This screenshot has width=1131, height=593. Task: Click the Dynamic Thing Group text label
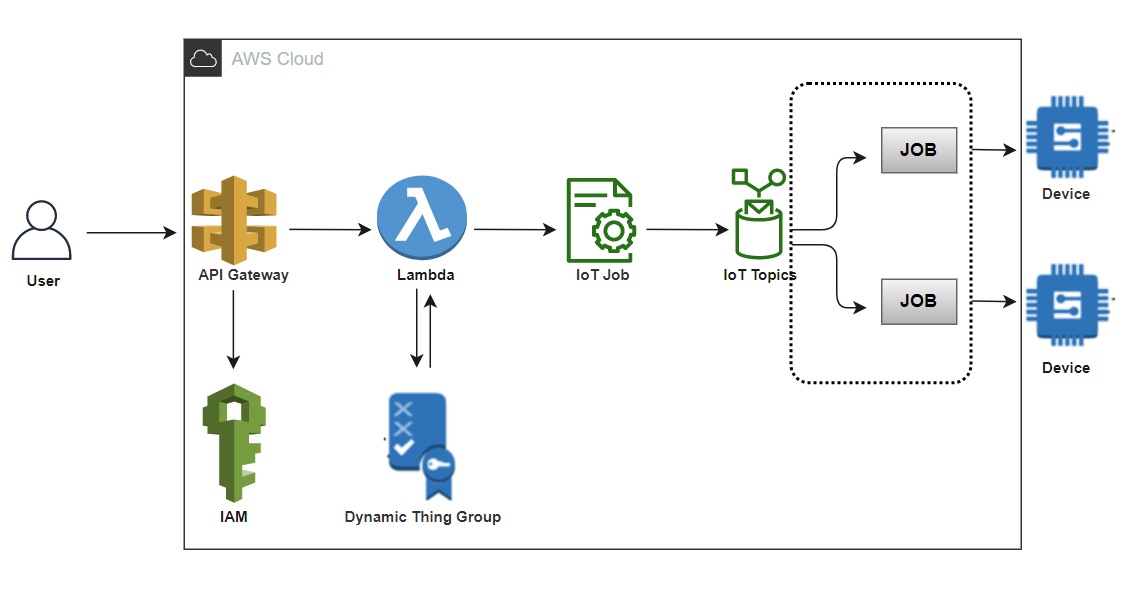tap(423, 517)
